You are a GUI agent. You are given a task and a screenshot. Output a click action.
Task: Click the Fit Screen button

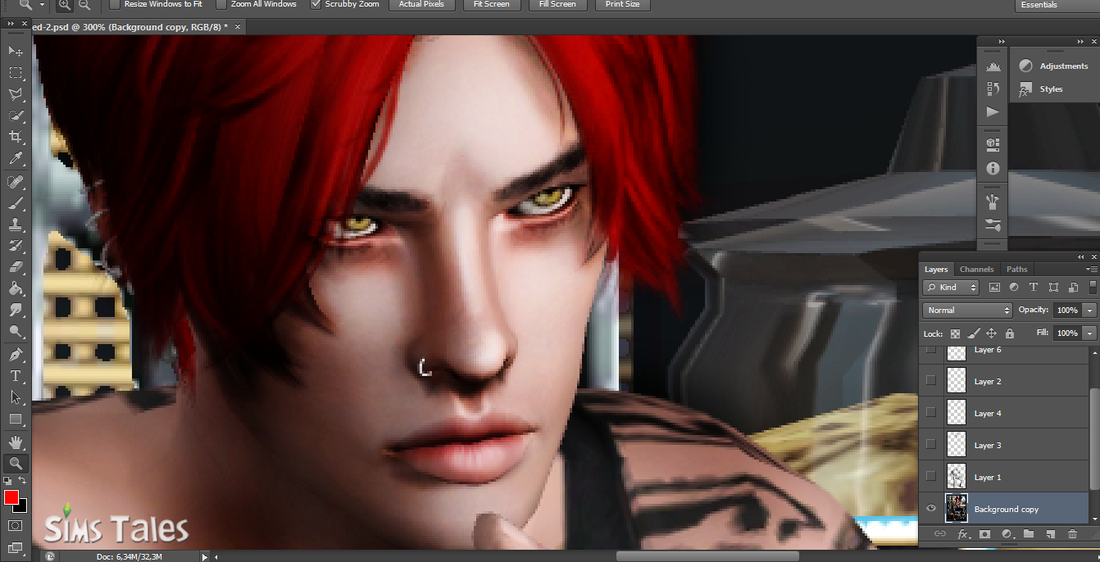tap(491, 4)
